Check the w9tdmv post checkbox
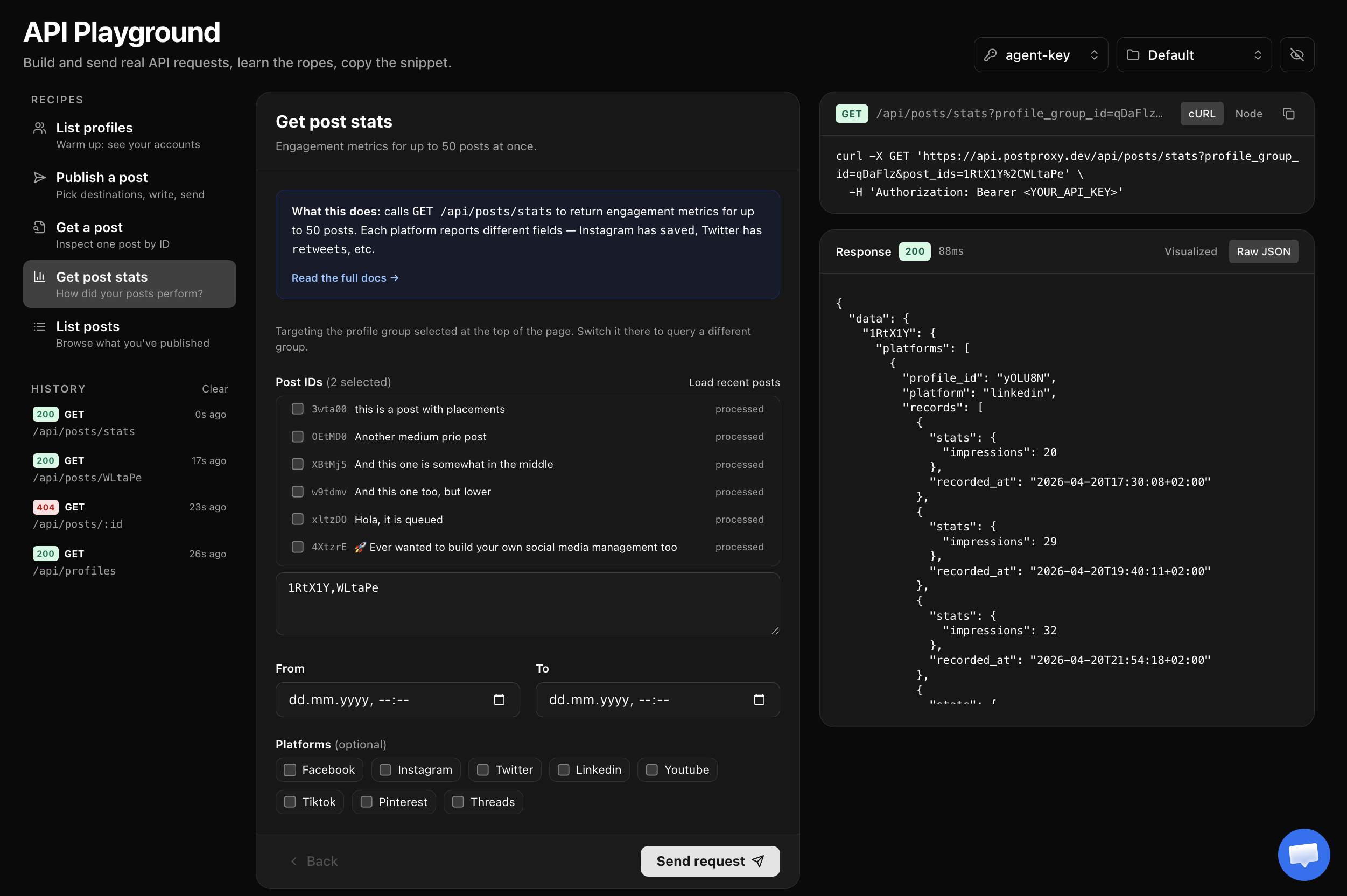This screenshot has height=896, width=1347. (298, 492)
